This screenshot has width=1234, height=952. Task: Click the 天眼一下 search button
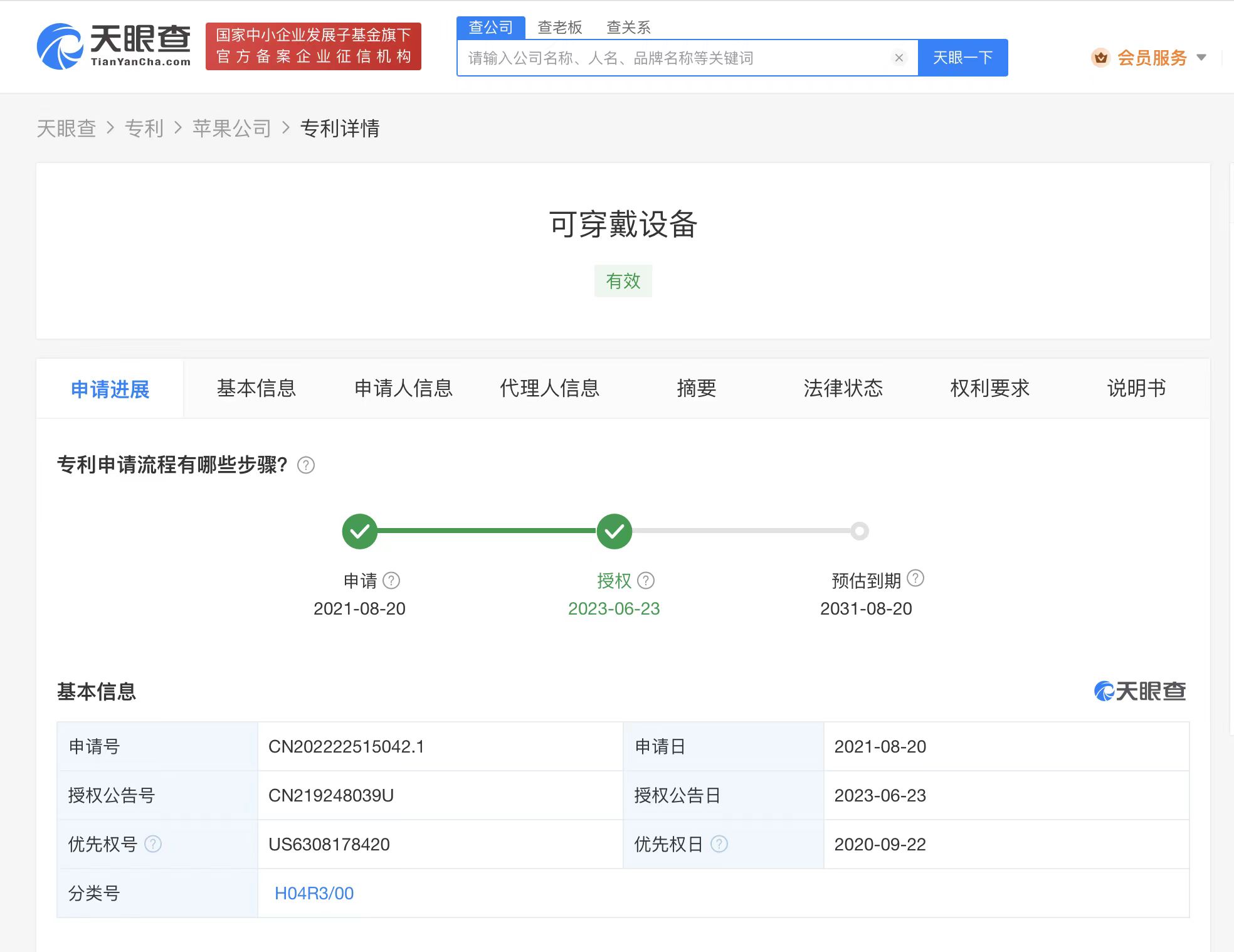[963, 58]
